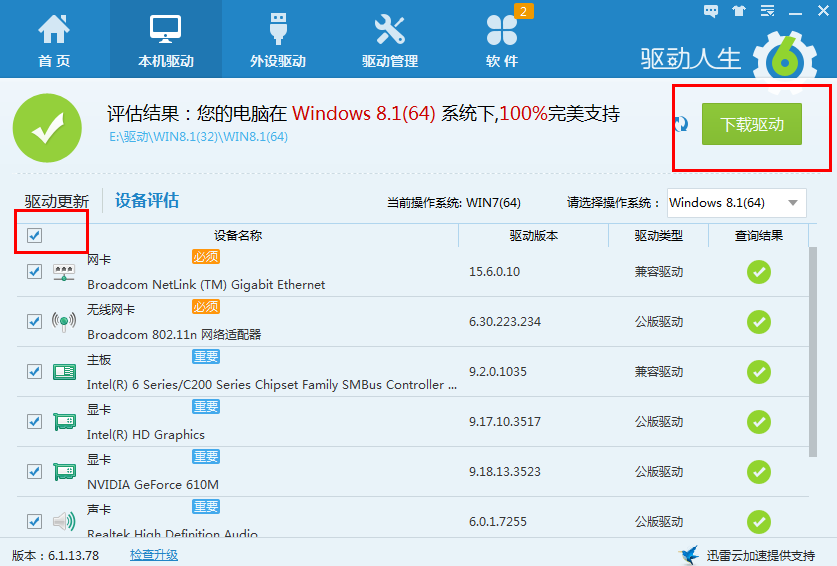Click 公版驱动 type in NVIDIA GeForce row
The image size is (837, 566).
tap(659, 472)
